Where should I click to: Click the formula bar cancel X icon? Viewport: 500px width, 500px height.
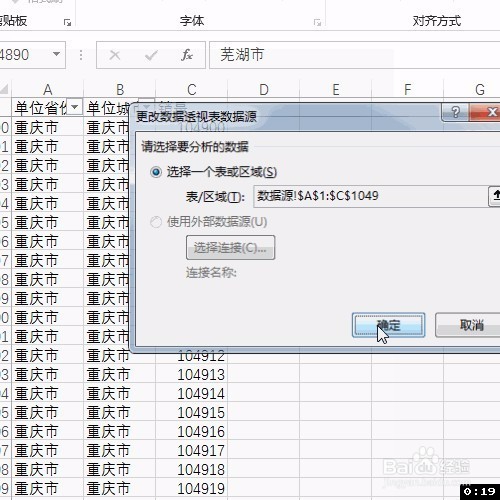pos(115,55)
